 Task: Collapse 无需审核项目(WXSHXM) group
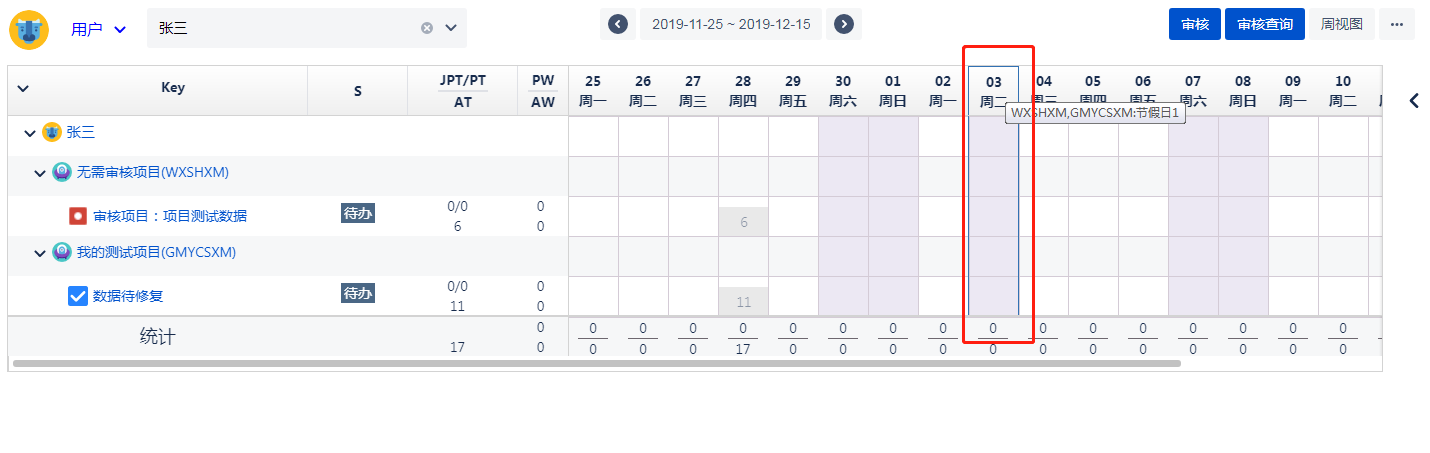click(40, 173)
